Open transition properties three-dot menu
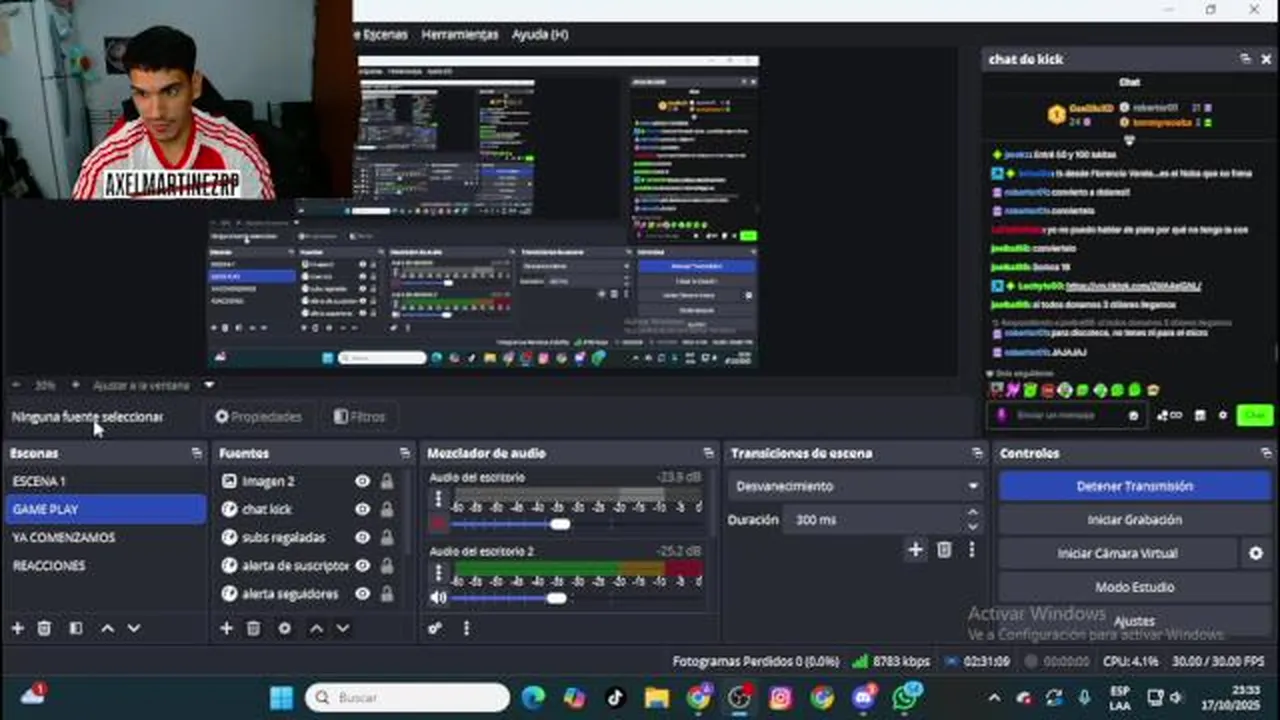Viewport: 1280px width, 720px height. 971,549
